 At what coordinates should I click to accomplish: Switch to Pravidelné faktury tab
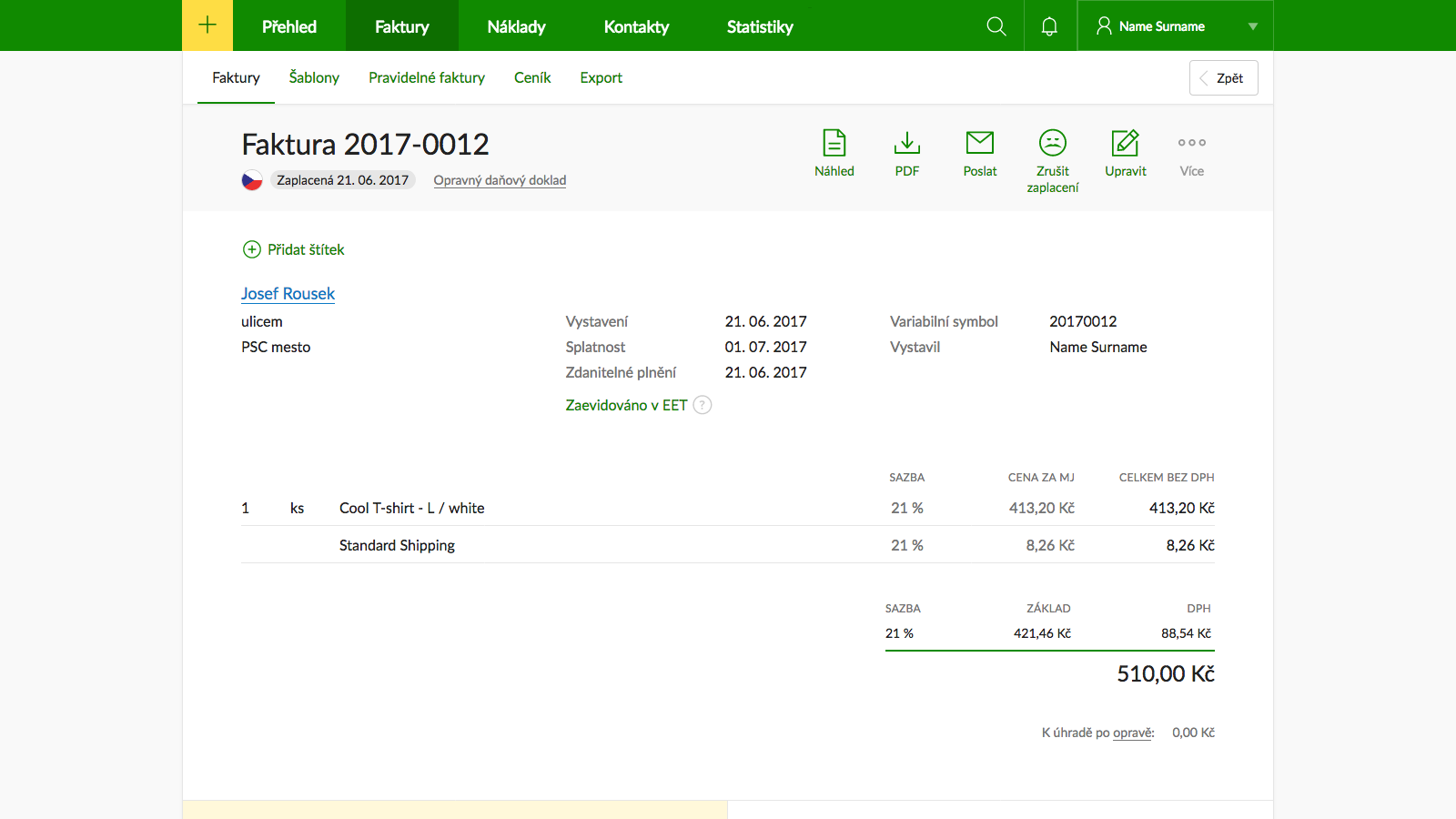[x=427, y=77]
